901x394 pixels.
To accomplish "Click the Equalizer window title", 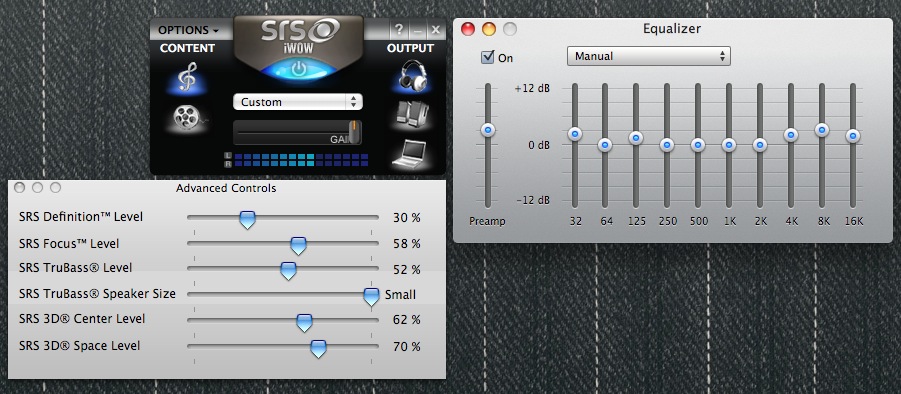I will pyautogui.click(x=672, y=29).
